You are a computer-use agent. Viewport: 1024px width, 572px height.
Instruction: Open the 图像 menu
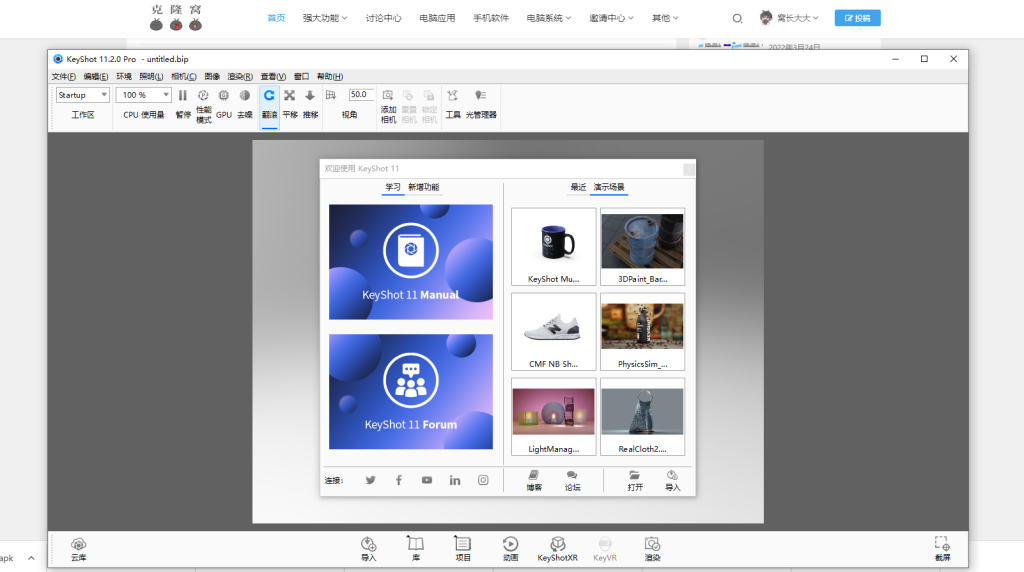[x=212, y=76]
